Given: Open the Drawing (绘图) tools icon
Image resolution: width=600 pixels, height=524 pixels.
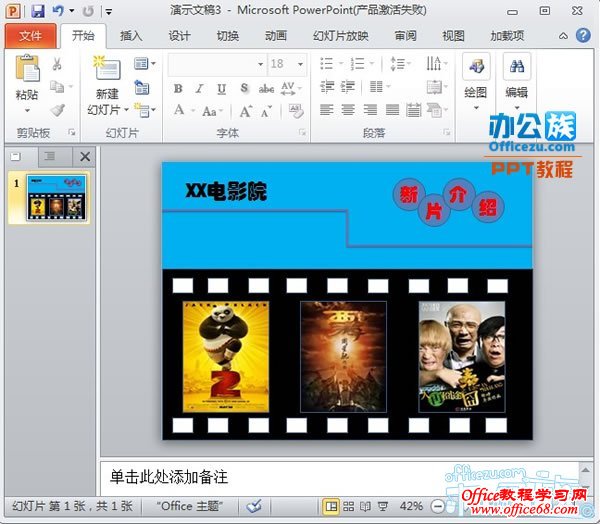Looking at the screenshot, I should 475,68.
